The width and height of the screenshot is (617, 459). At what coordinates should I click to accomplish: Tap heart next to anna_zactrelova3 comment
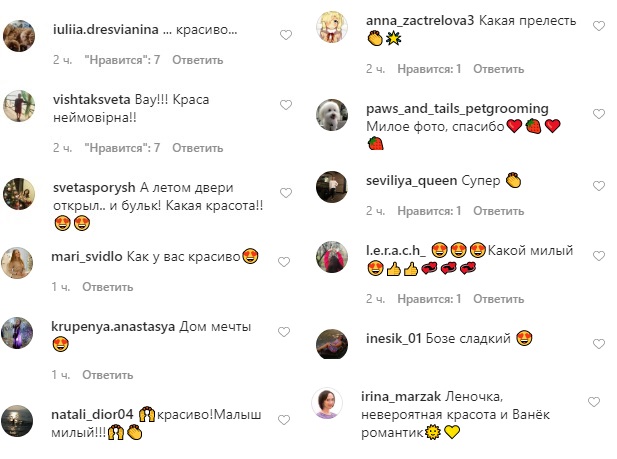click(599, 26)
